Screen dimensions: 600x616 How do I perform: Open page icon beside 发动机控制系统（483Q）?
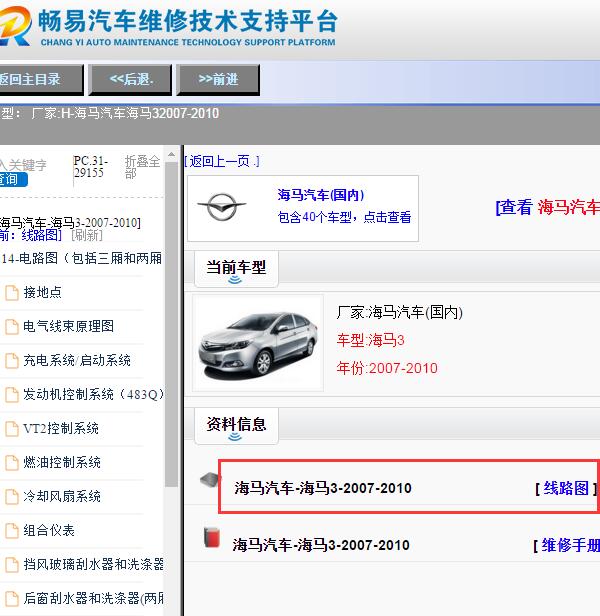[11, 395]
